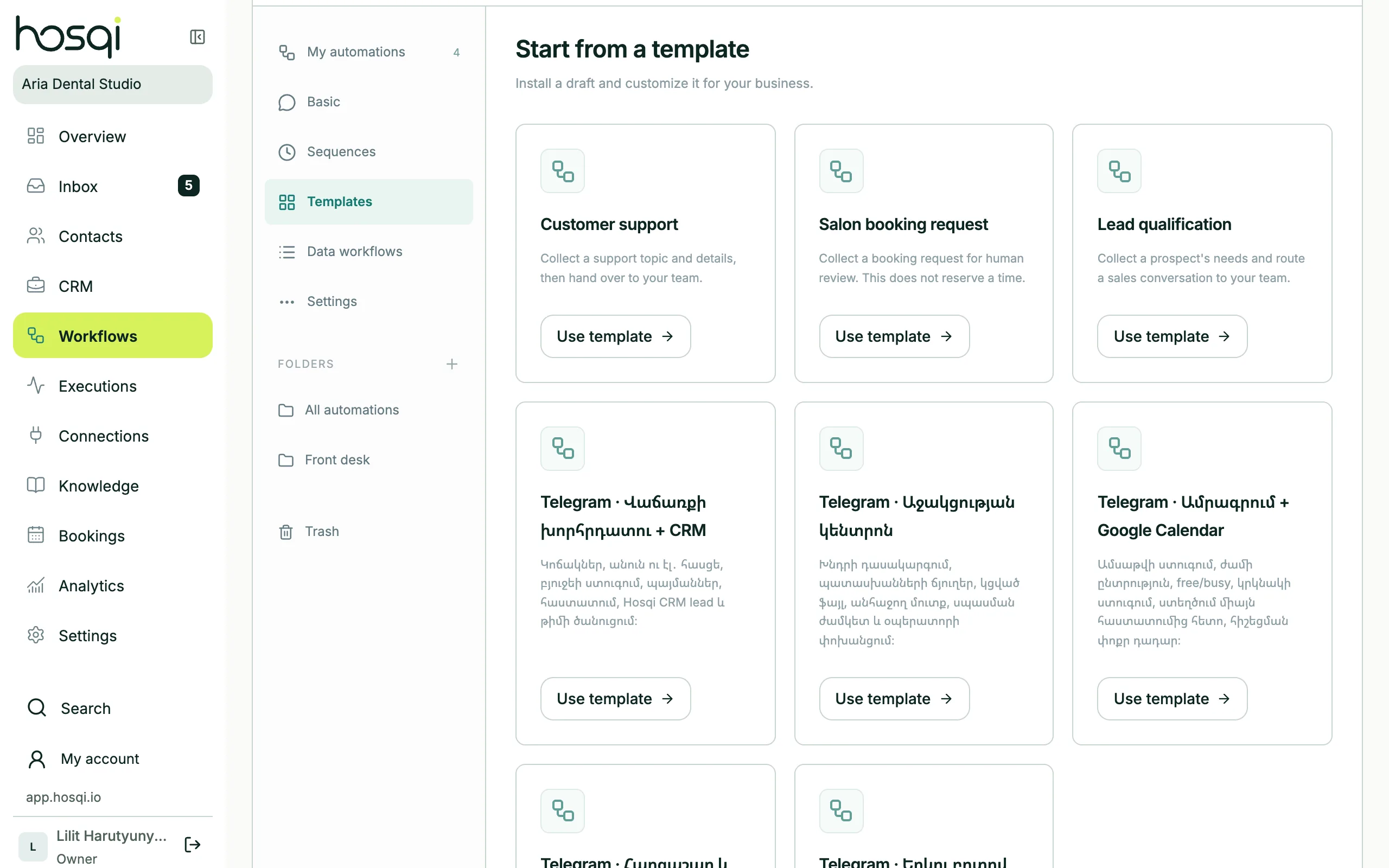Click the Customer support card title
The image size is (1389, 868).
coord(609,224)
